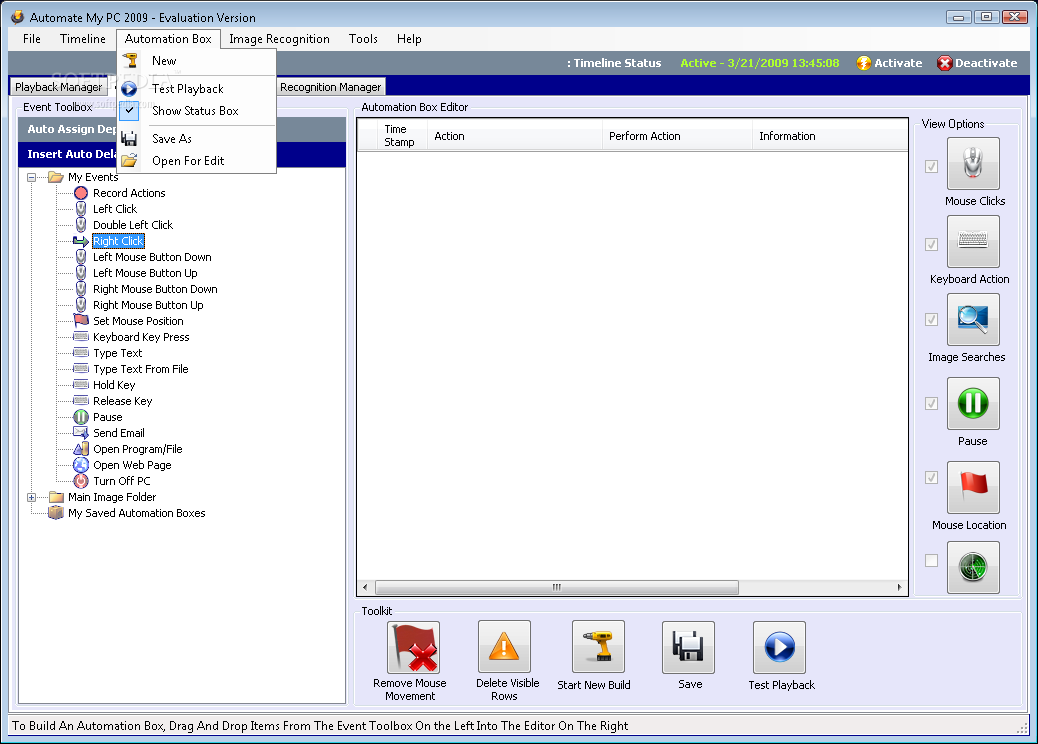This screenshot has height=744, width=1038.
Task: Expand the Main Image Folder node
Action: click(x=31, y=497)
